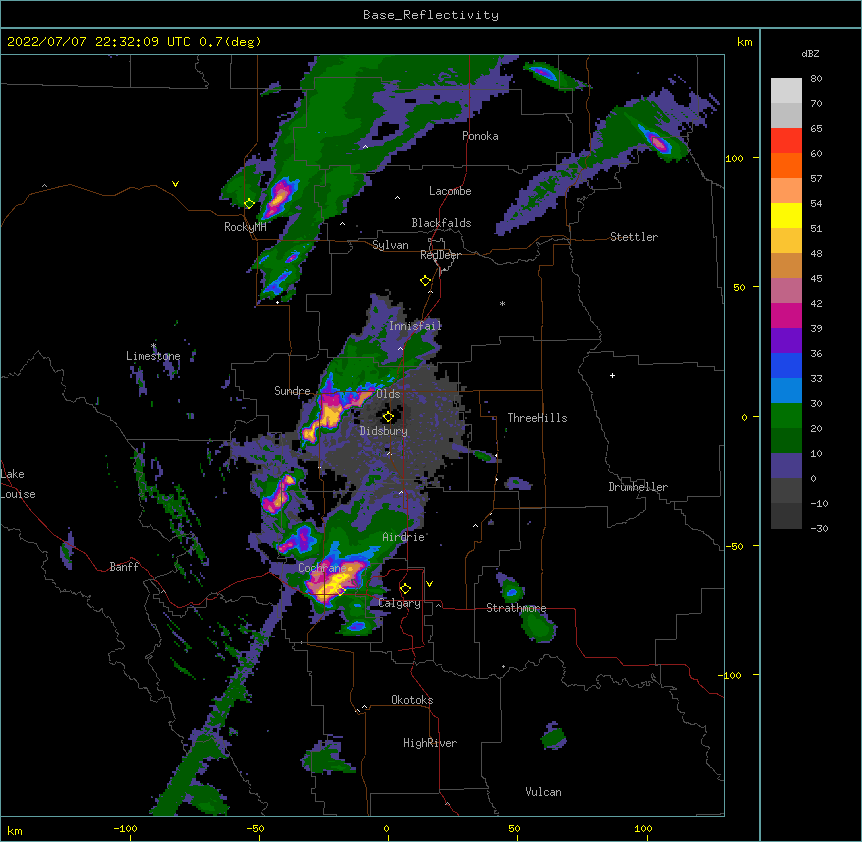Click the Lake Louise label

(x=18, y=484)
